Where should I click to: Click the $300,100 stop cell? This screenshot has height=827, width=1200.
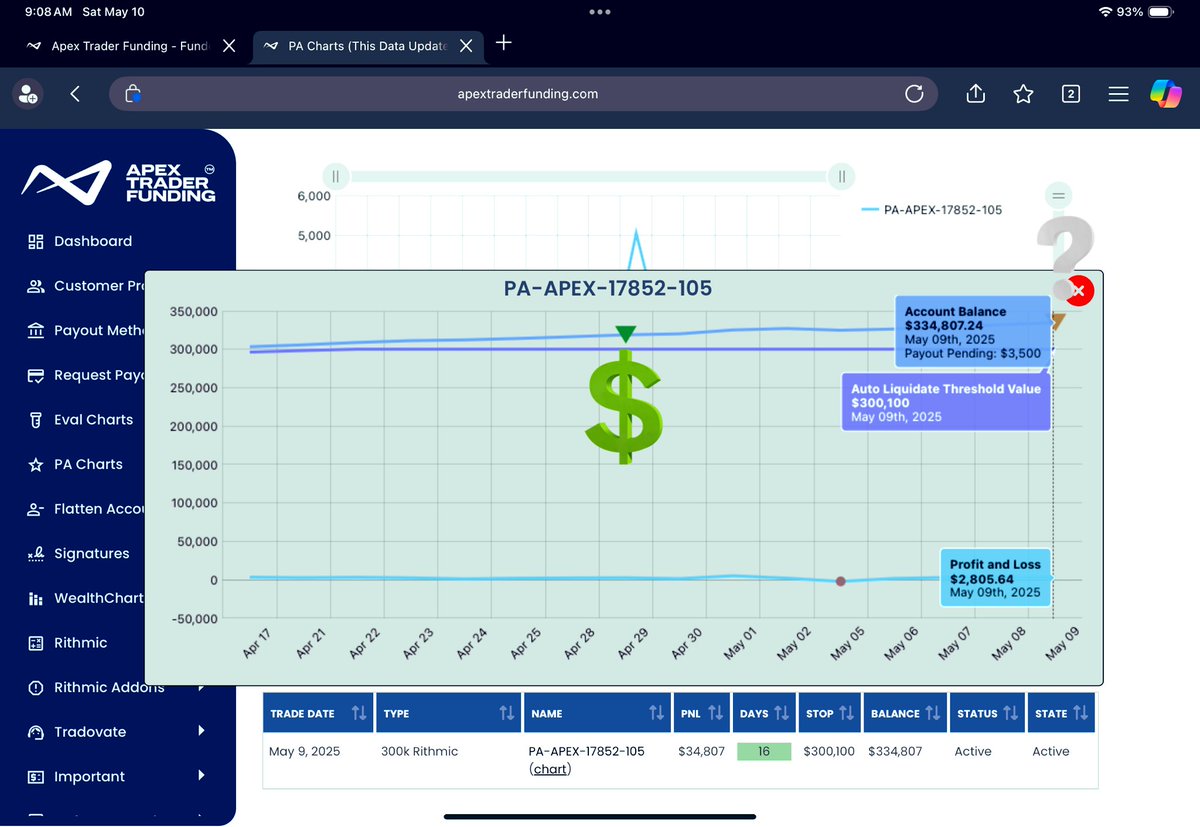(829, 751)
